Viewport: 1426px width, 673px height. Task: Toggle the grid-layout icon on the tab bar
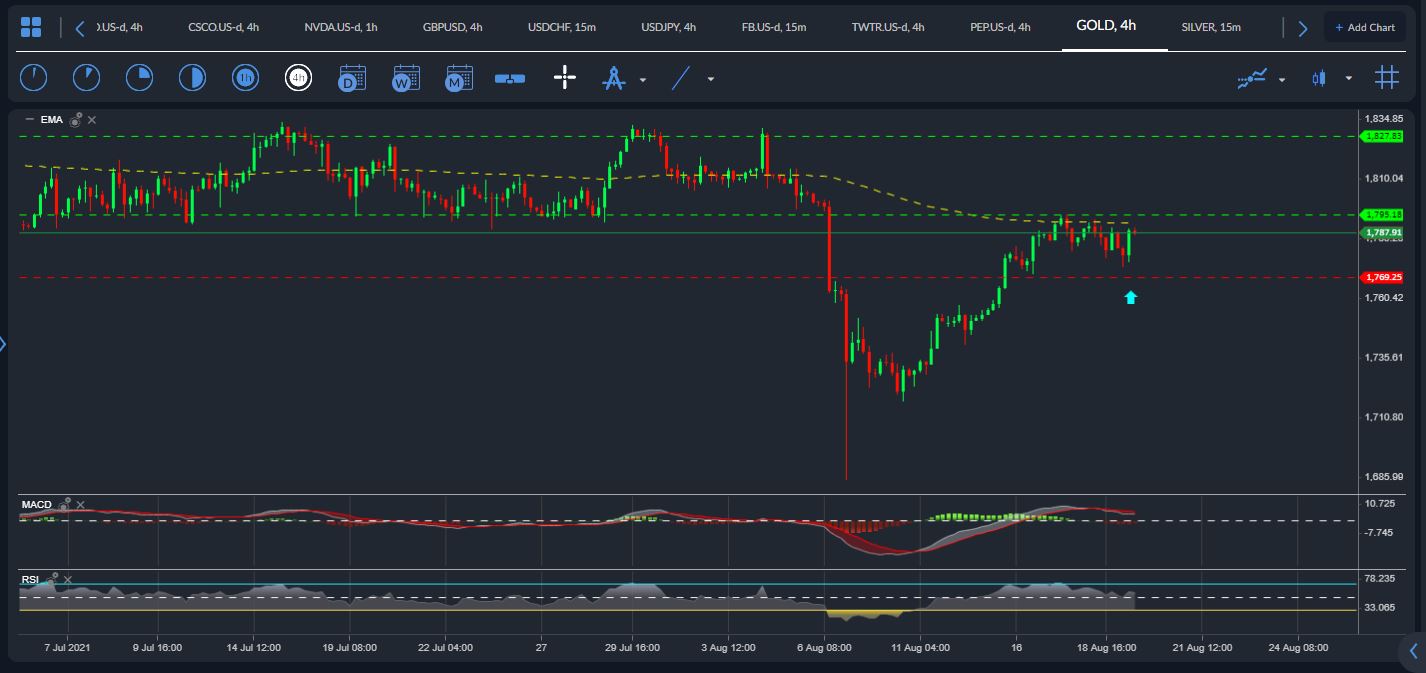coord(31,27)
